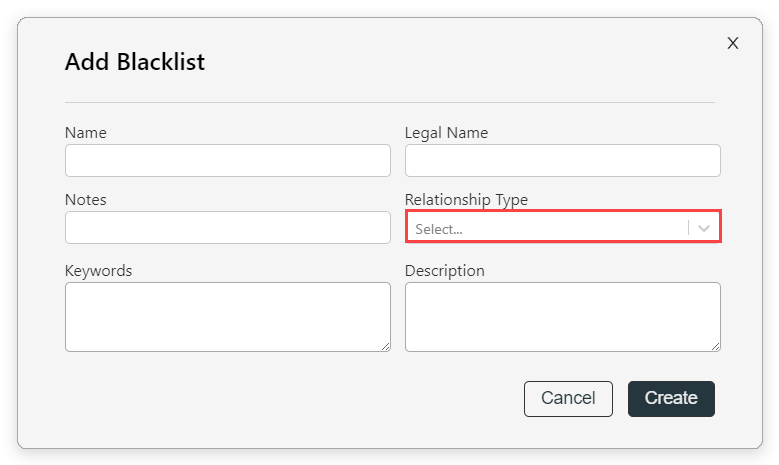Click the Keywords field label
The height and width of the screenshot is (465, 779).
click(x=98, y=271)
